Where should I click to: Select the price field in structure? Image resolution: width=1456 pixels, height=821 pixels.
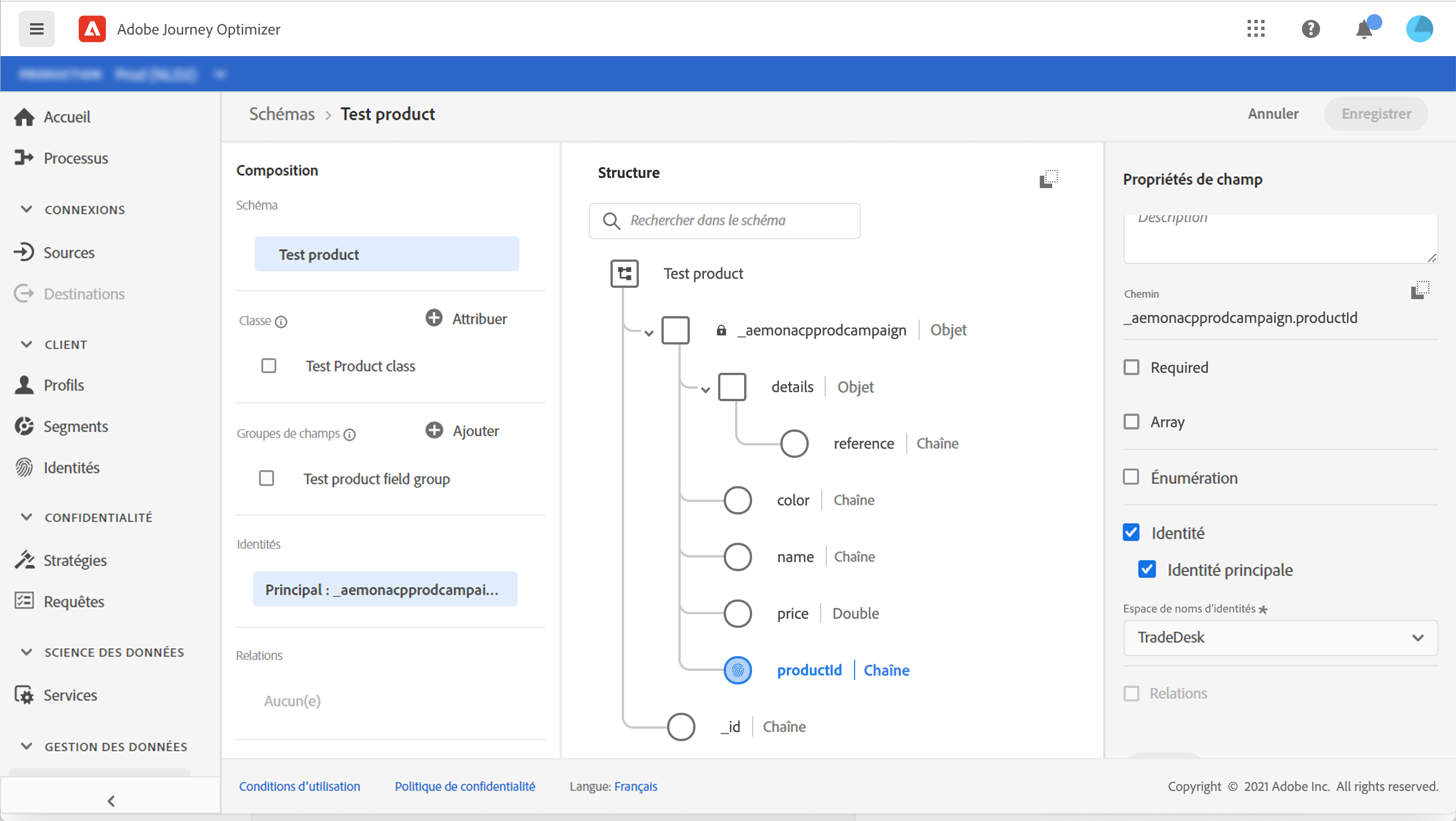792,614
